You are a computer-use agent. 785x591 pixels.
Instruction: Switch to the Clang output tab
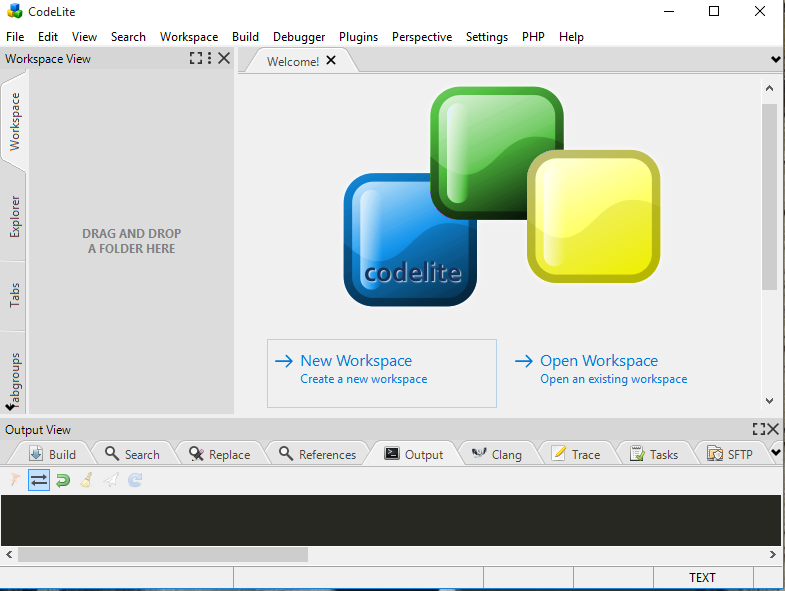497,454
